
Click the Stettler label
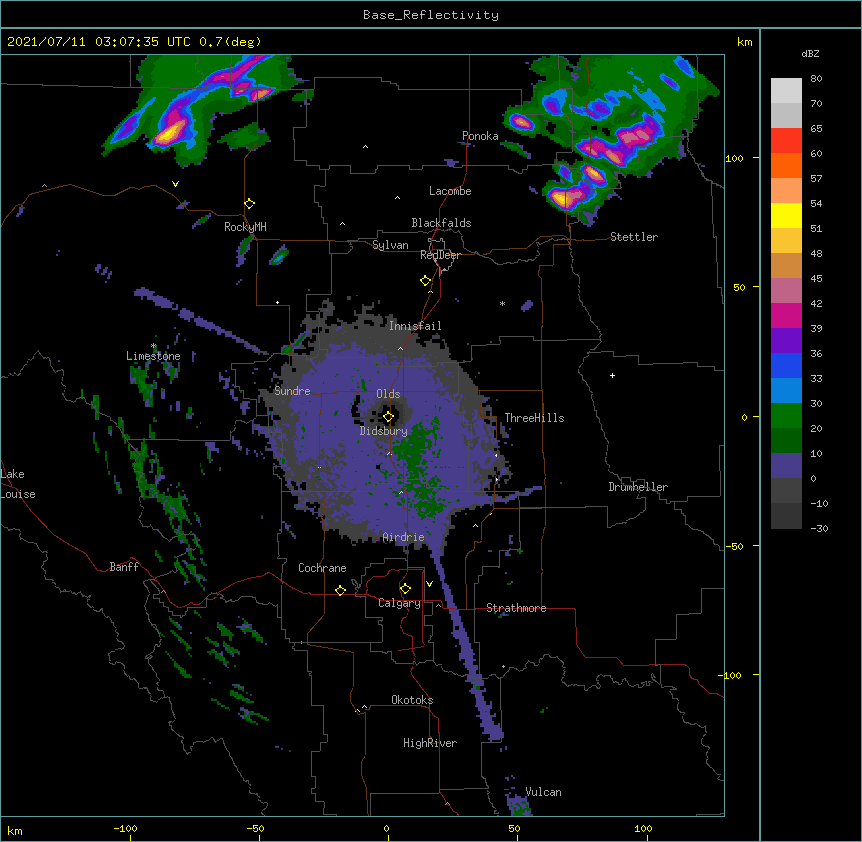click(634, 237)
